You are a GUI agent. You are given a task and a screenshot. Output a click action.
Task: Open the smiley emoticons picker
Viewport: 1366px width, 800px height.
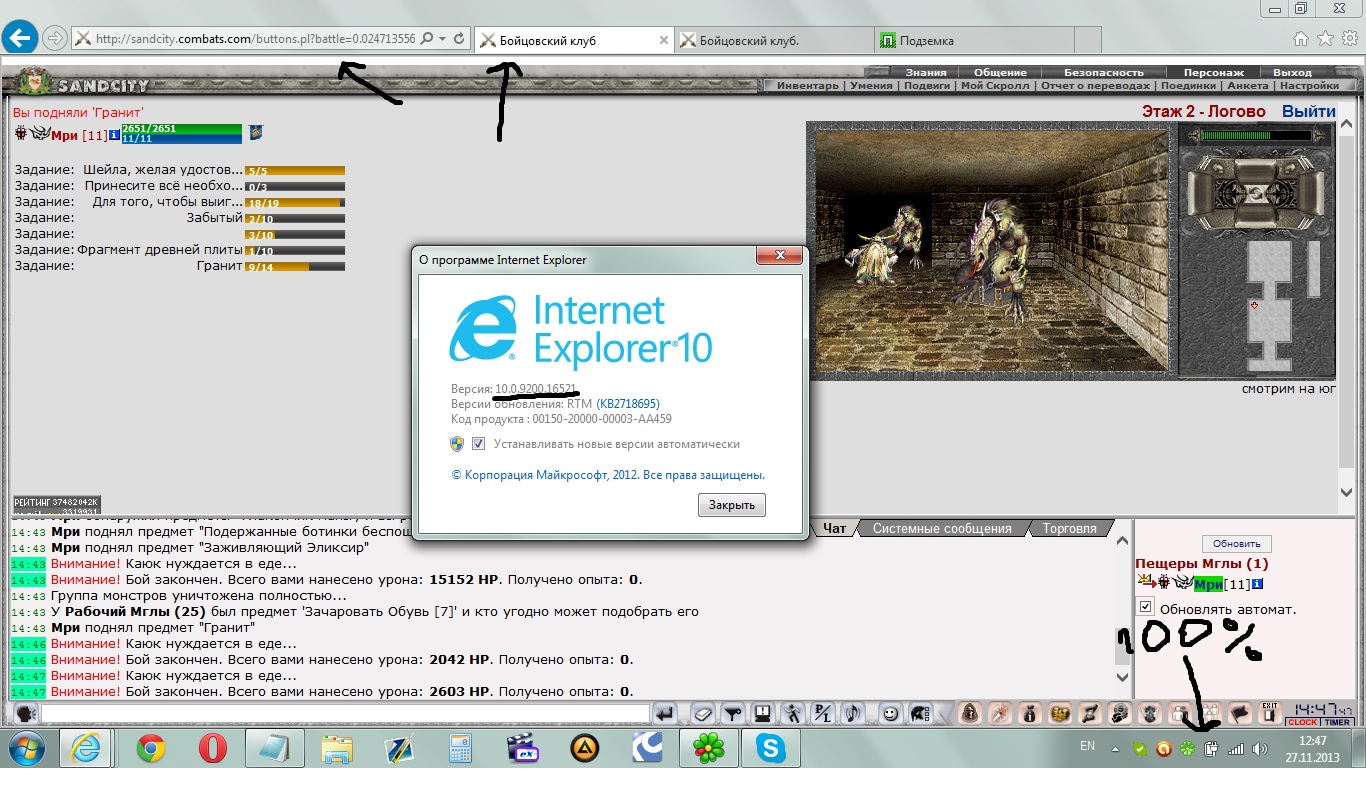[890, 714]
